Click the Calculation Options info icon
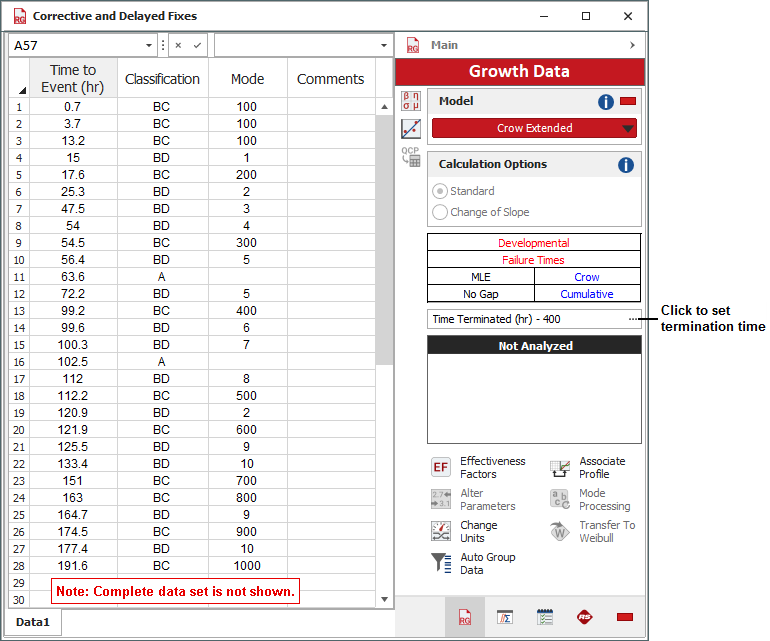770x641 pixels. pos(626,165)
